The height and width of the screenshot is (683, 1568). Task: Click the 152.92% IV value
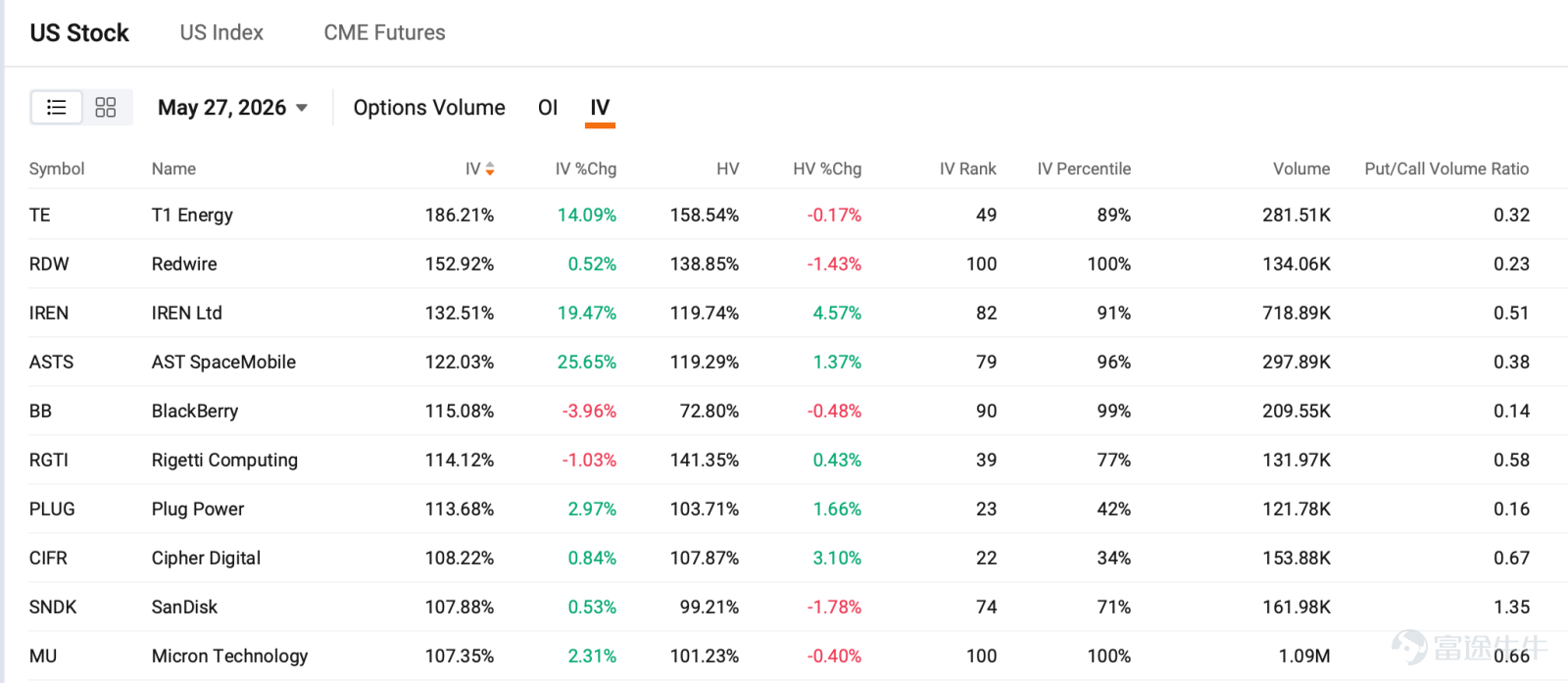pyautogui.click(x=460, y=264)
